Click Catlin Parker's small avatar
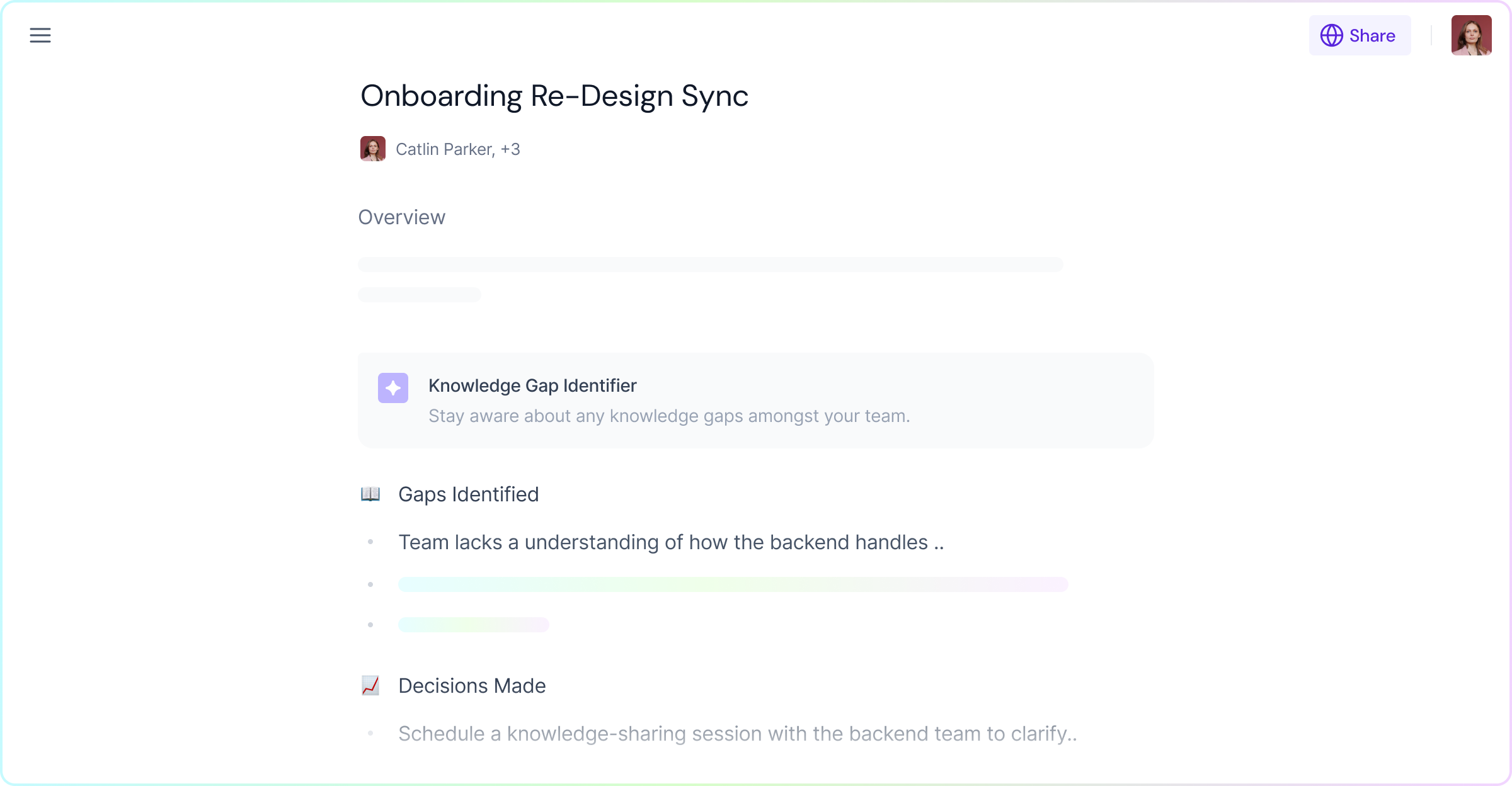The height and width of the screenshot is (786, 1512). [372, 149]
